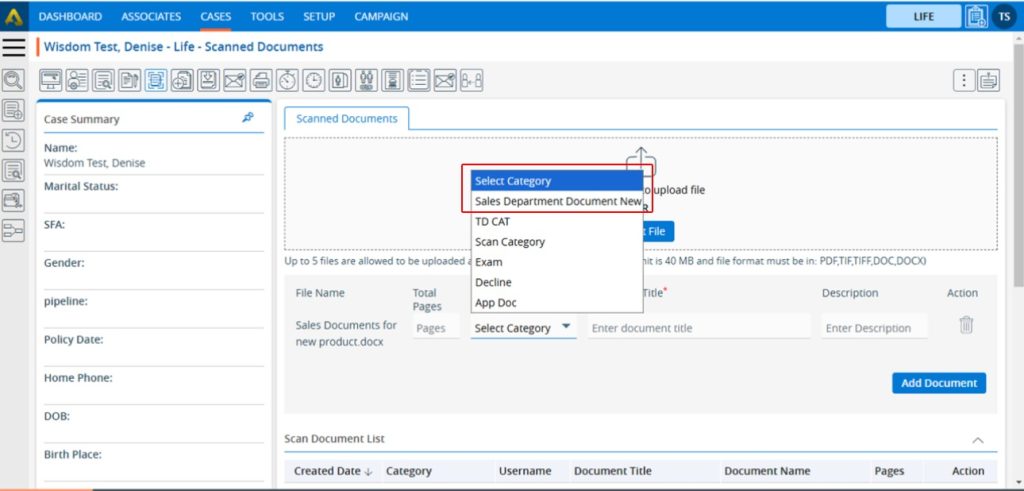This screenshot has width=1024, height=491.
Task: Open the hamburger menu in left sidebar
Action: tap(14, 47)
